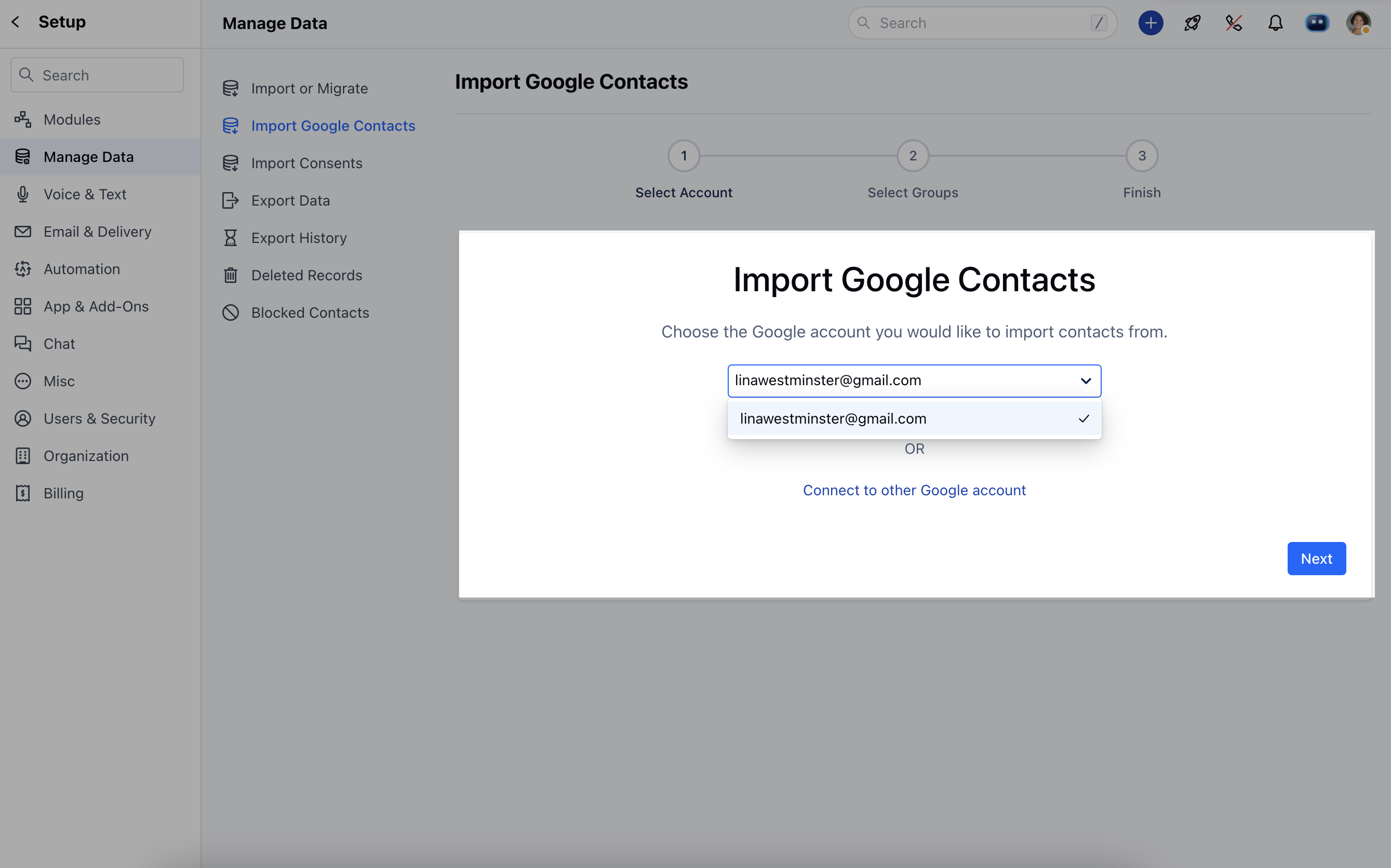Click the Setup sidebar search field
This screenshot has width=1391, height=868.
pyautogui.click(x=98, y=75)
